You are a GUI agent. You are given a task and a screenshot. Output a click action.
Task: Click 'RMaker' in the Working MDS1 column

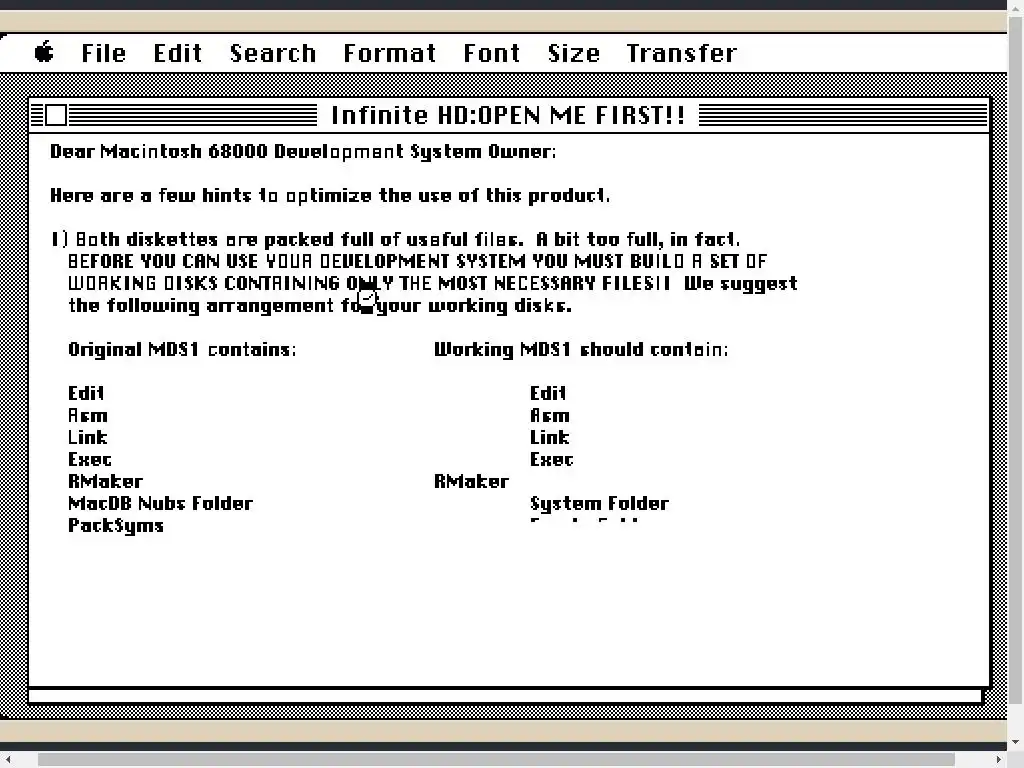pos(472,481)
